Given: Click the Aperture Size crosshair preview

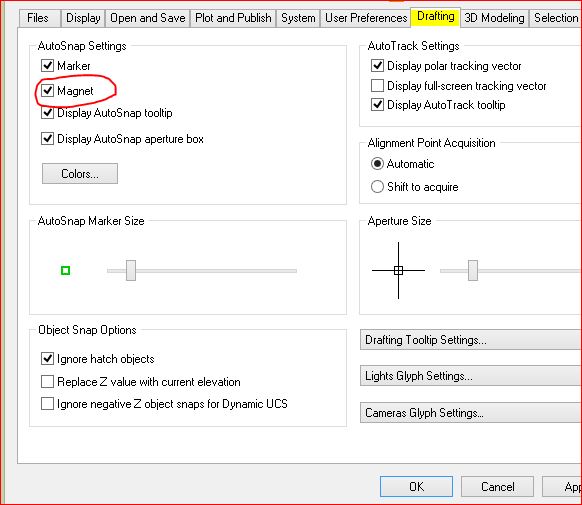Looking at the screenshot, I should (398, 270).
